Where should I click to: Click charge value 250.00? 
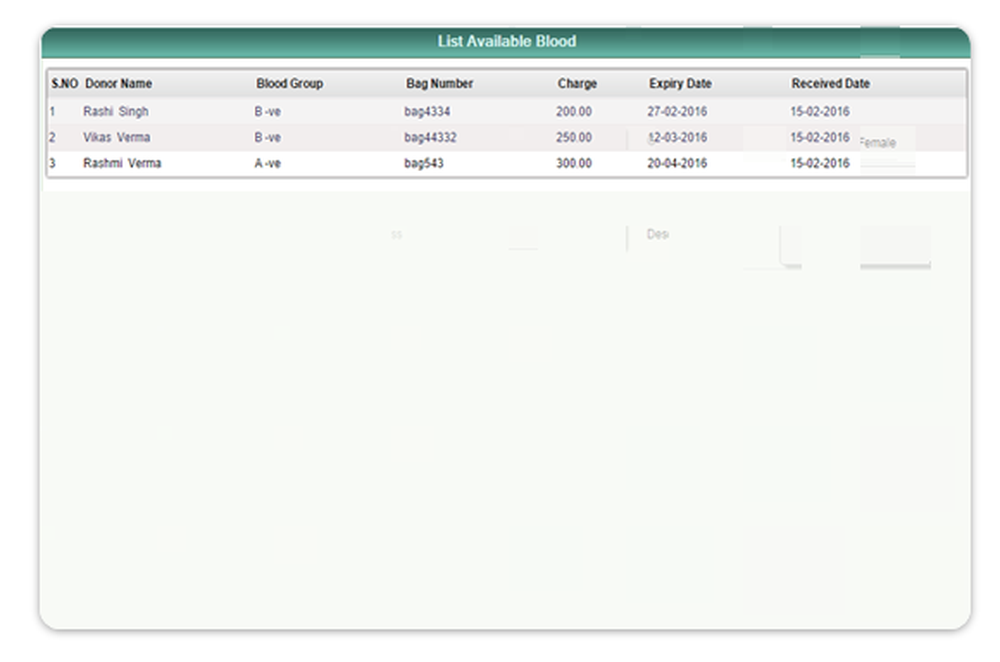[573, 137]
